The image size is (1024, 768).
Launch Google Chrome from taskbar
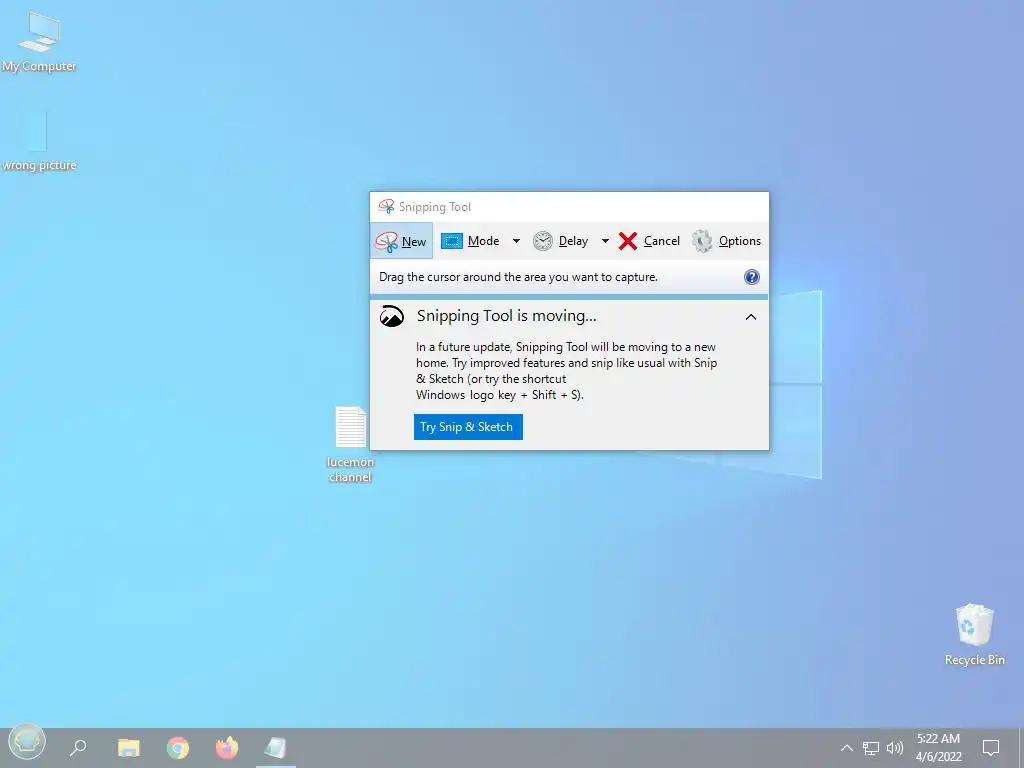(178, 747)
